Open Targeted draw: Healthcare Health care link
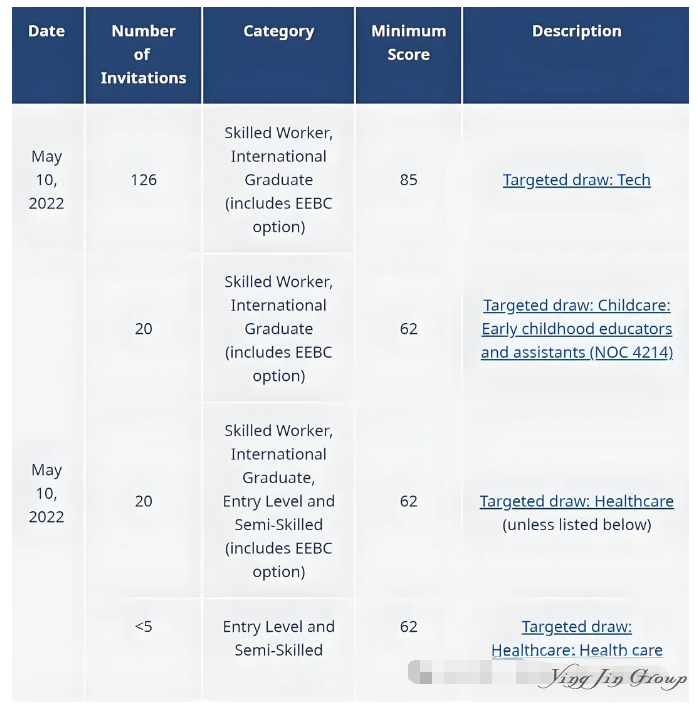This screenshot has height=709, width=697. [x=576, y=638]
